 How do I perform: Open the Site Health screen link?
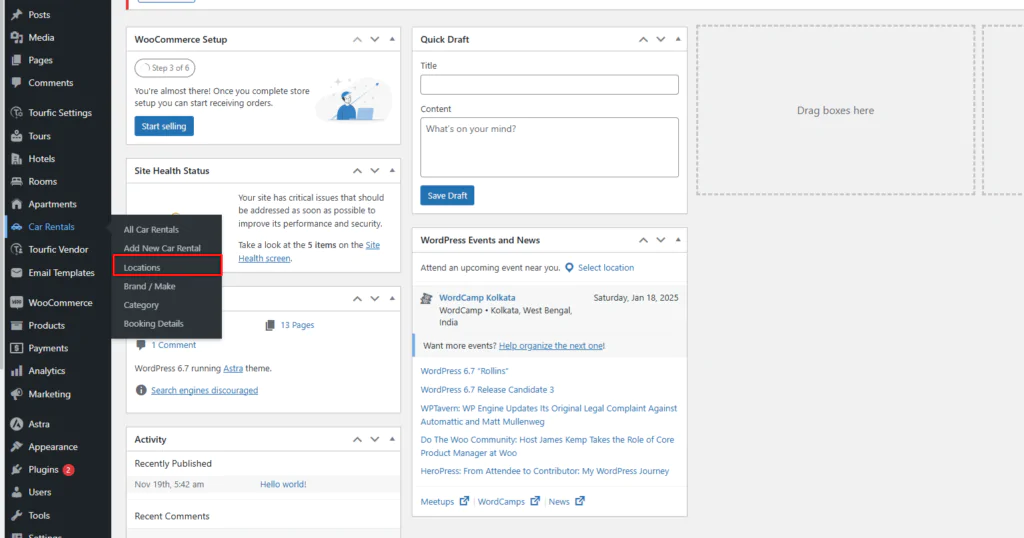coord(309,251)
